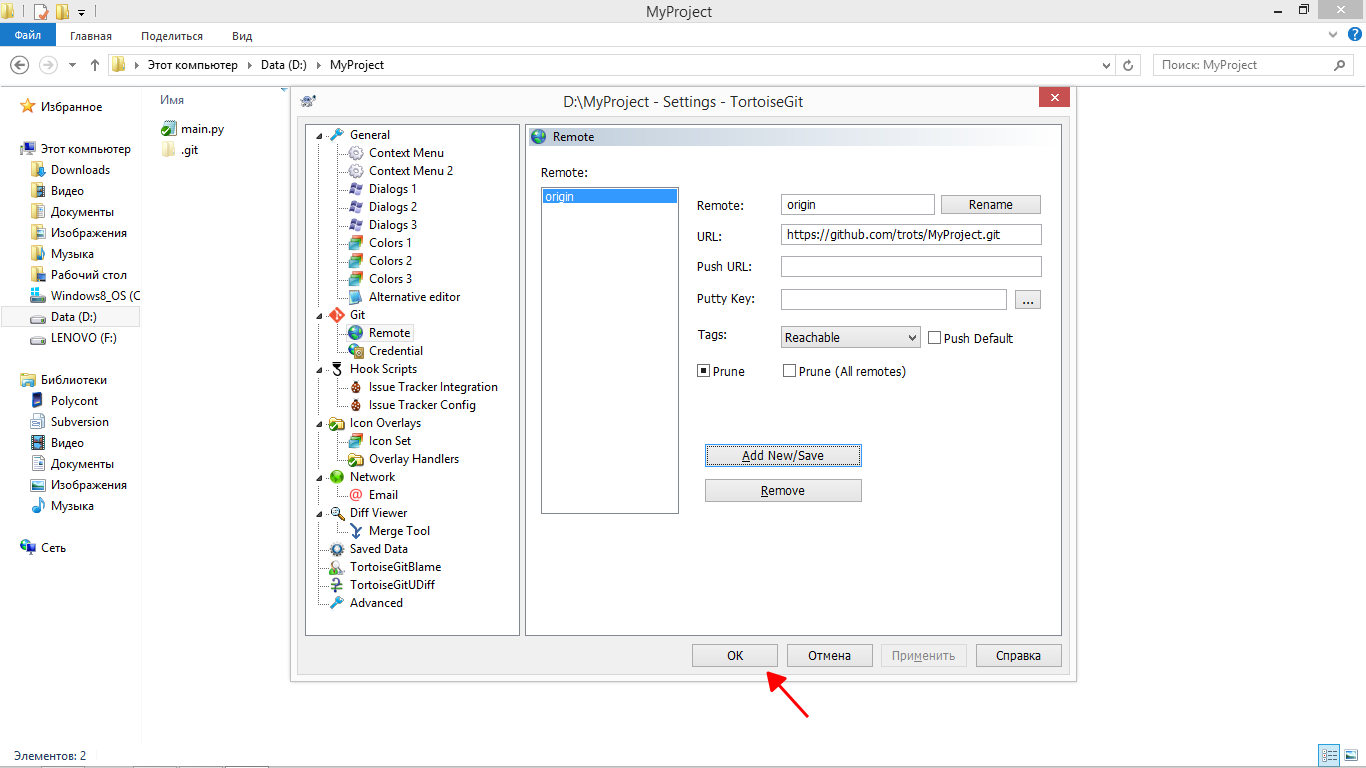Click the Colors 3 palette icon
Image resolution: width=1366 pixels, height=768 pixels.
[x=356, y=279]
